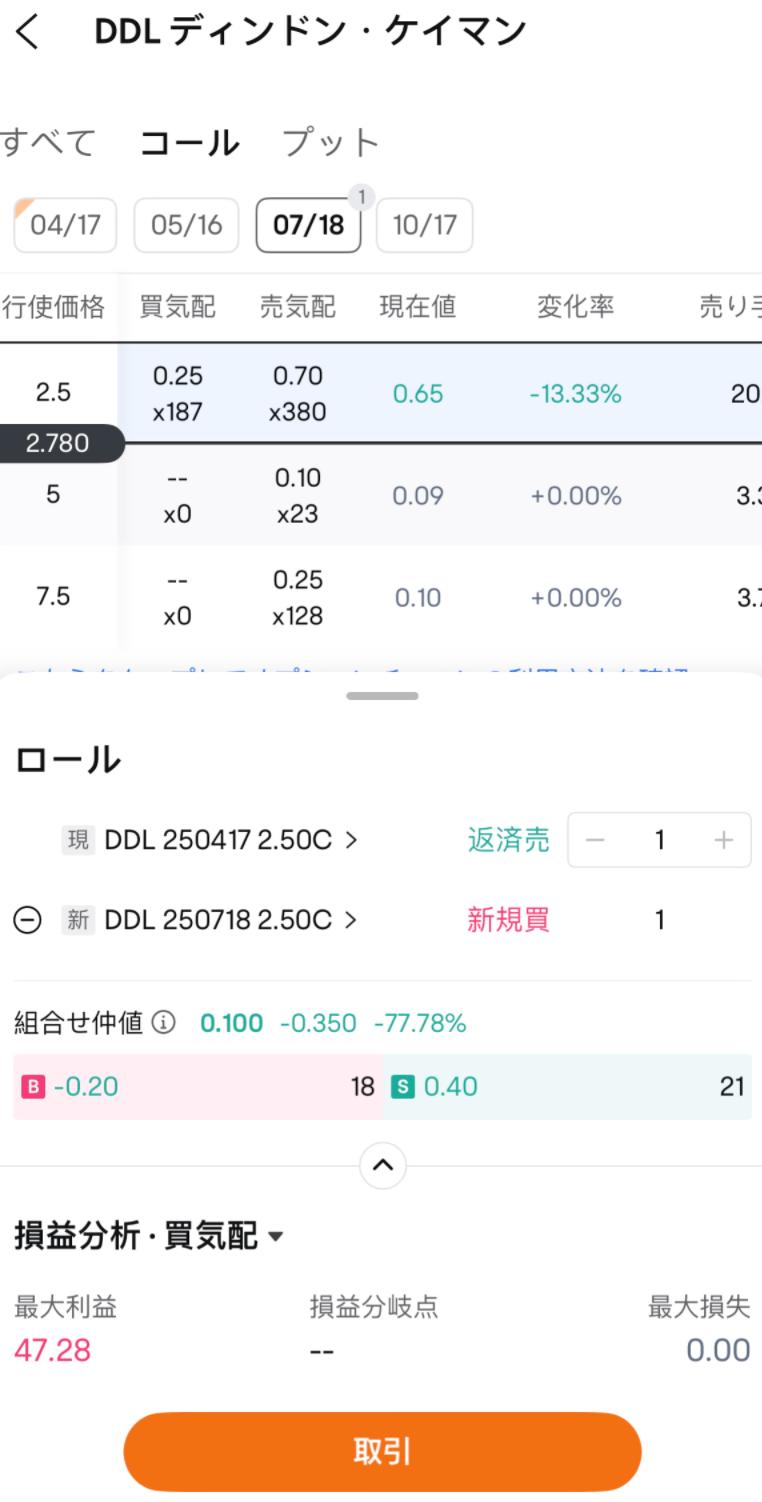Viewport: 762px width, 1502px height.
Task: Select the 04/17 expiration date
Action: [x=65, y=225]
